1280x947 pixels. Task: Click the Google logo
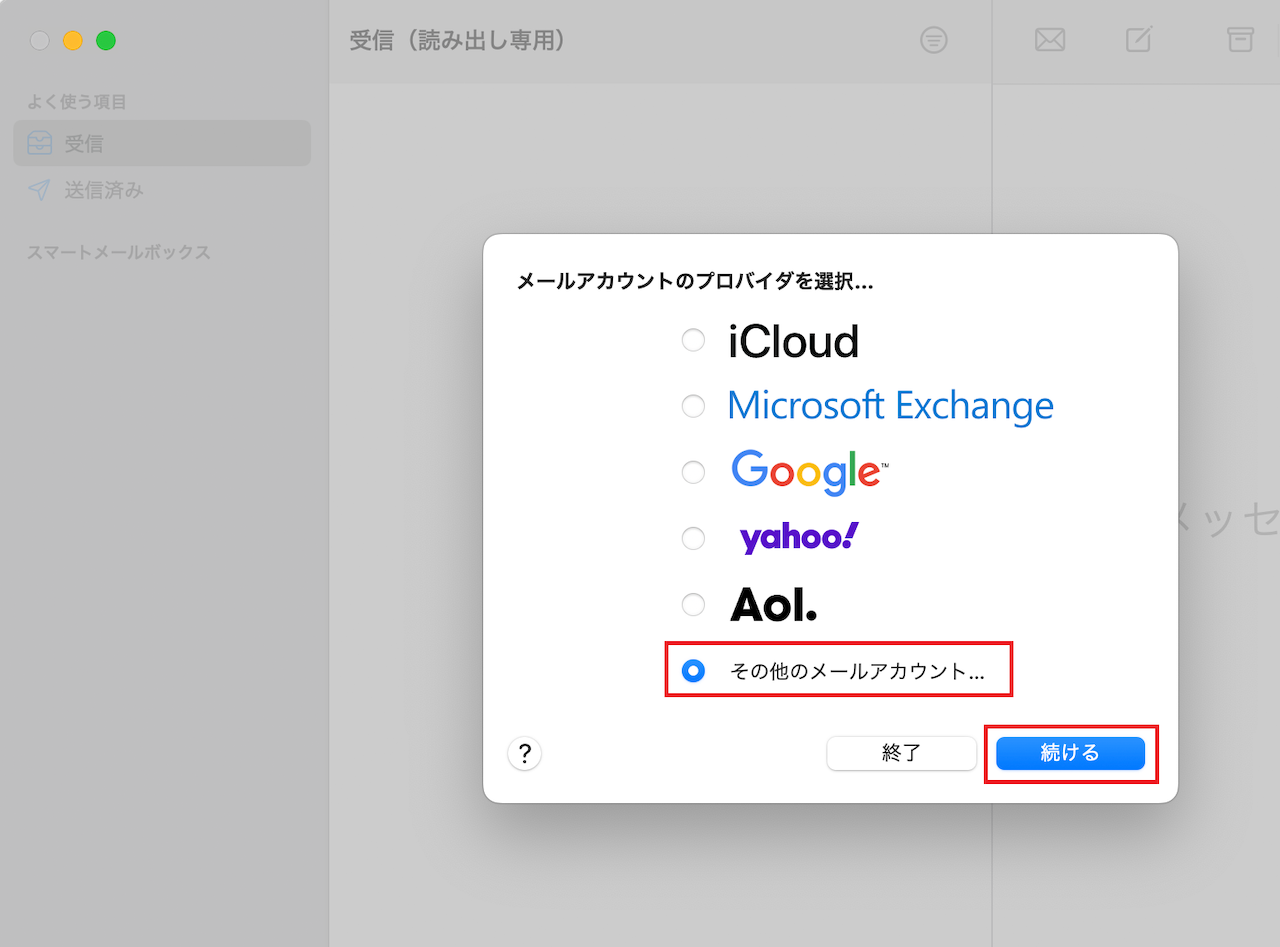point(810,472)
